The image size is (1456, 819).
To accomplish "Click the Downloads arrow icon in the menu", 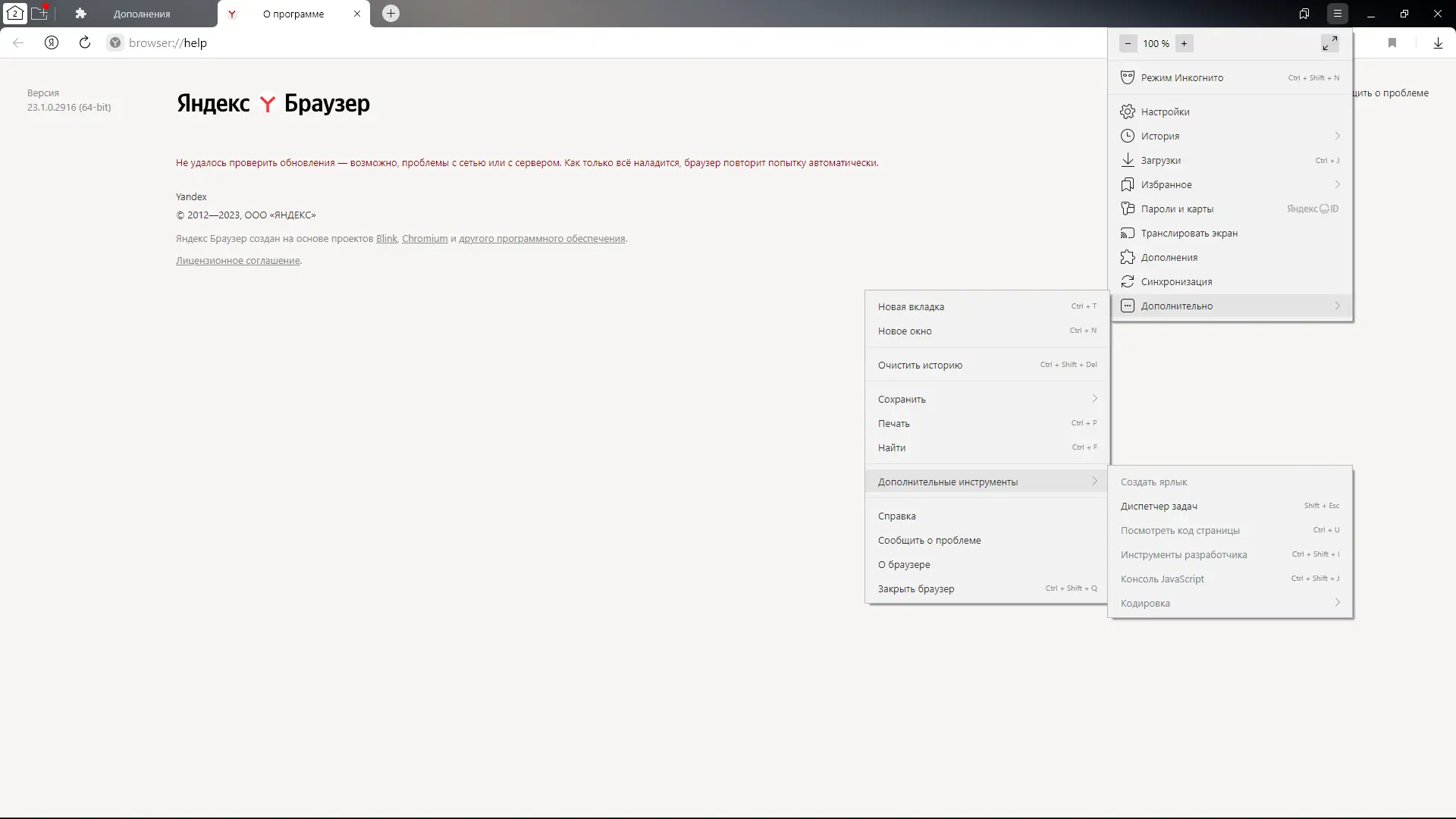I will click(x=1128, y=160).
